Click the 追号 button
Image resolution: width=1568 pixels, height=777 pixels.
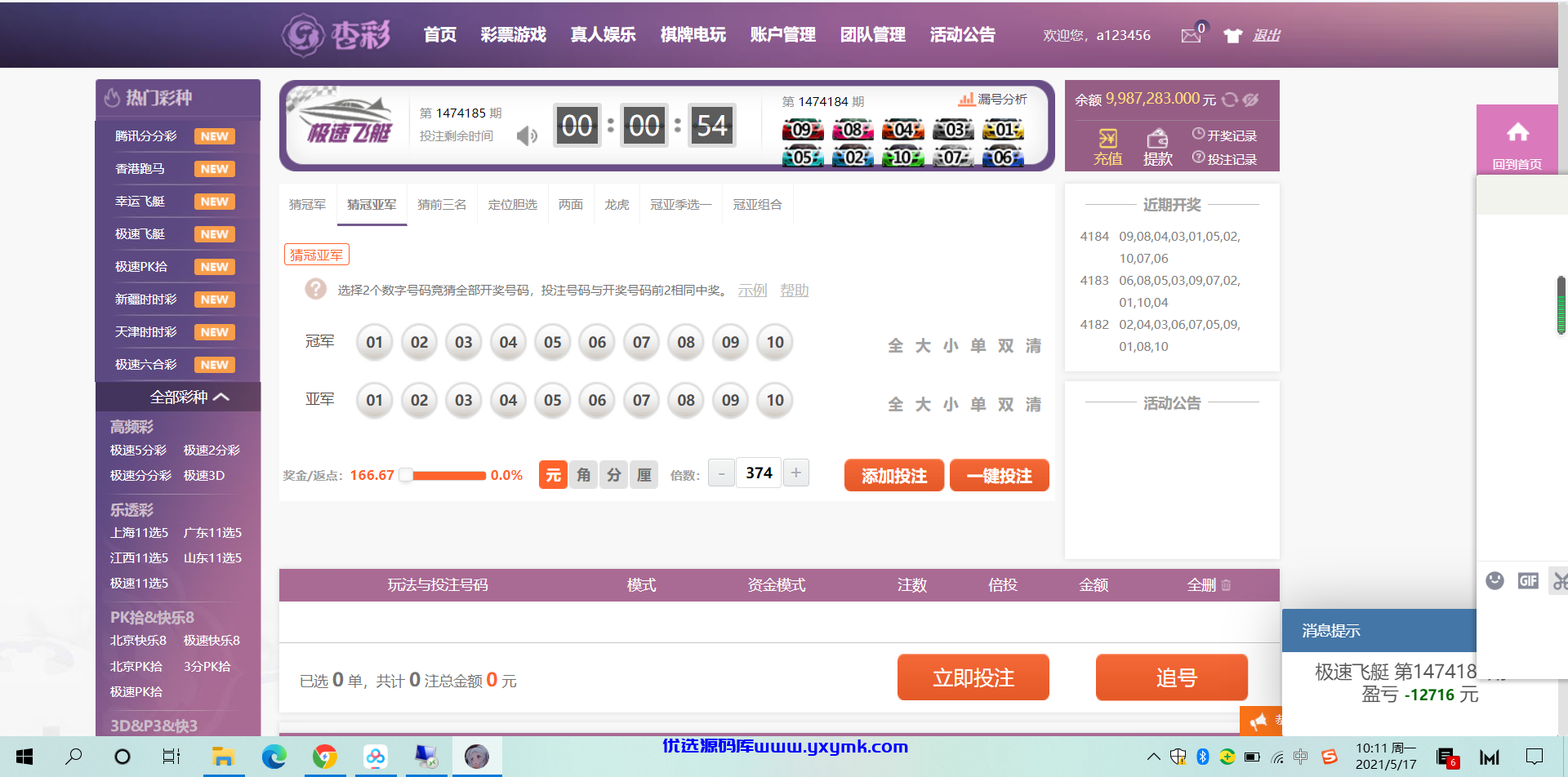1172,677
